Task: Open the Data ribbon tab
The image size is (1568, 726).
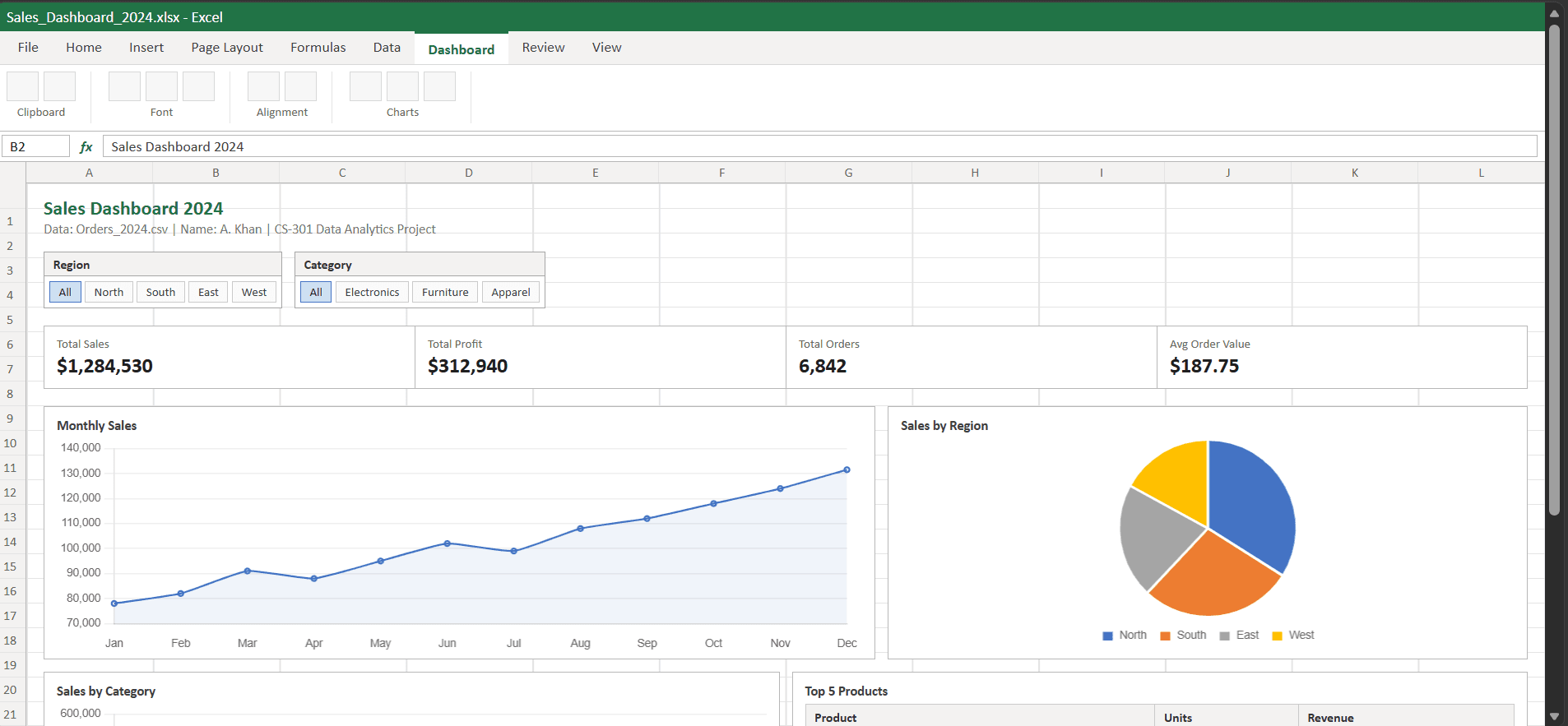Action: click(387, 48)
